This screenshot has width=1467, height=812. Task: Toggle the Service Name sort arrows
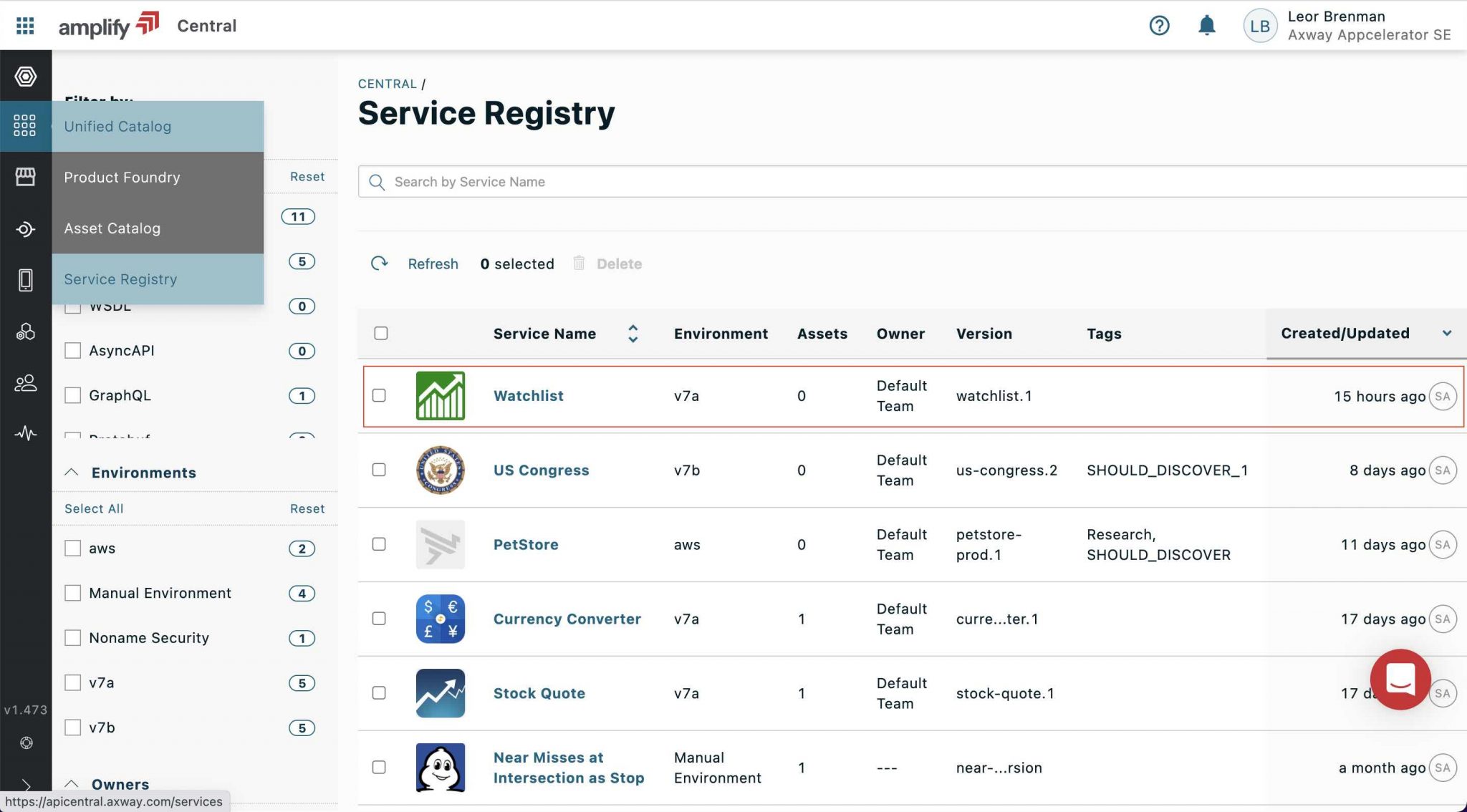pos(633,333)
